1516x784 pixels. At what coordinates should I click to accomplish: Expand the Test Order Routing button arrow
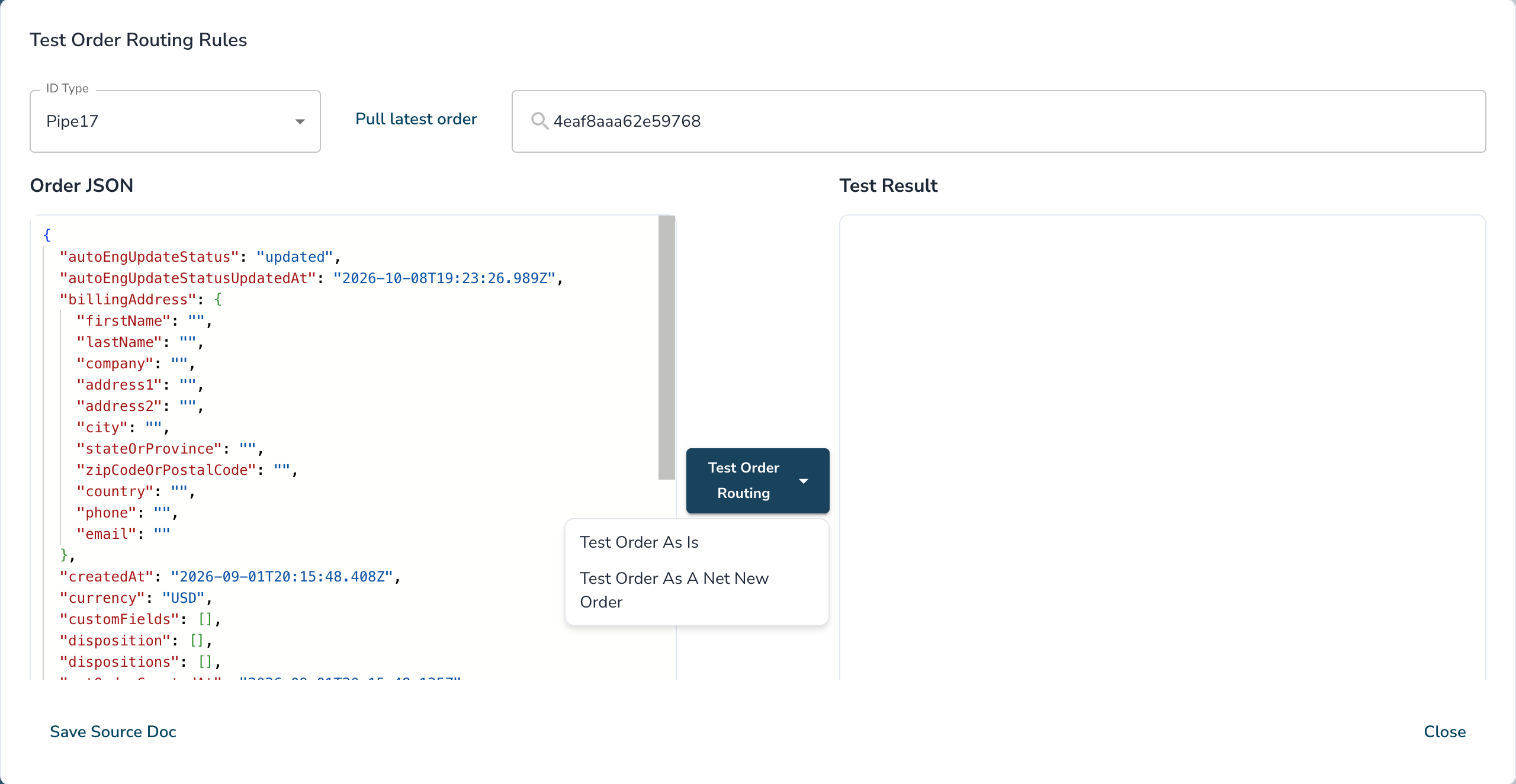point(804,481)
